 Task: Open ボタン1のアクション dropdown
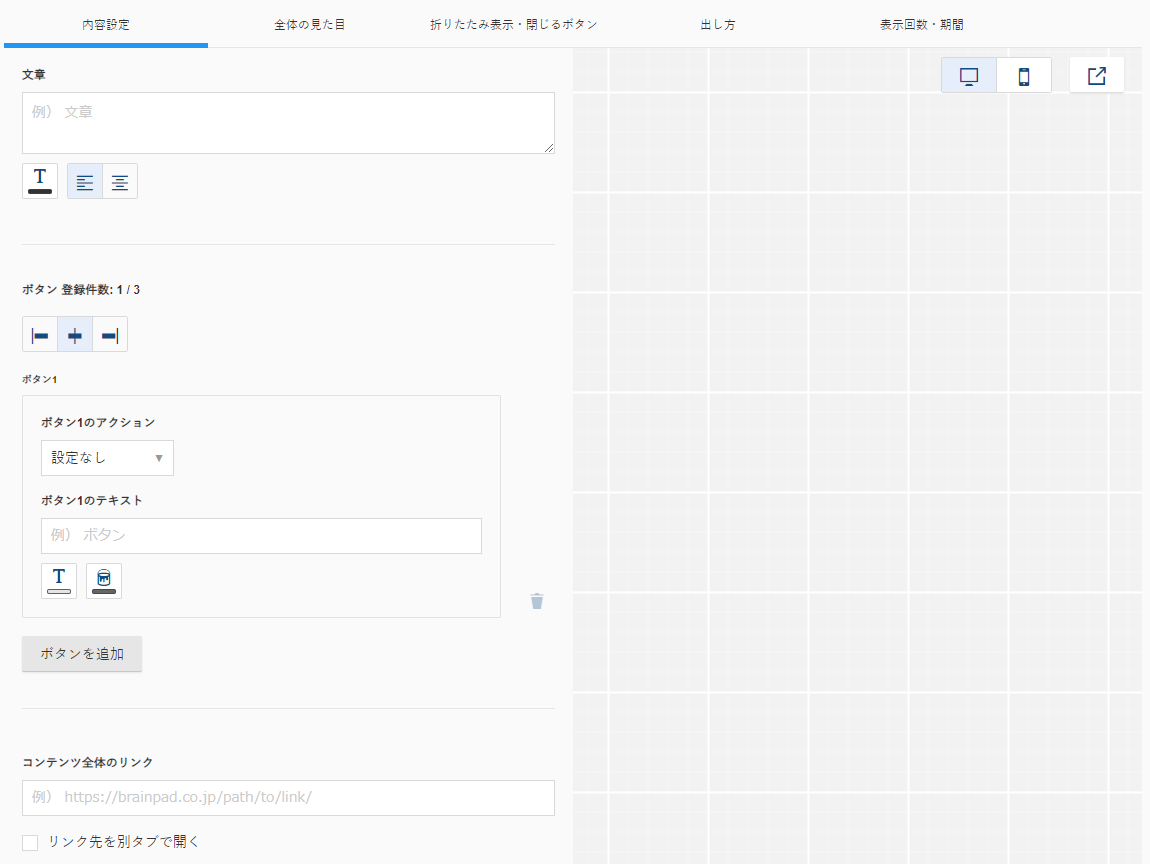107,458
